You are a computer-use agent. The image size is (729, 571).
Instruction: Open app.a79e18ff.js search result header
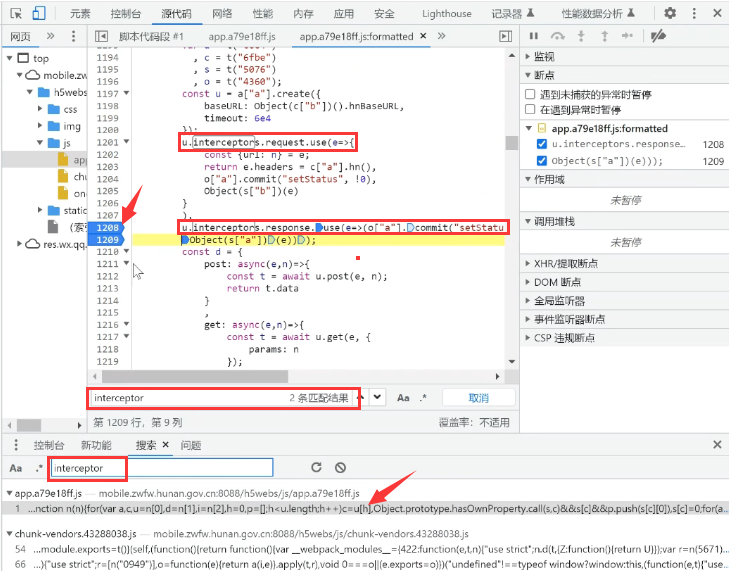[50, 493]
